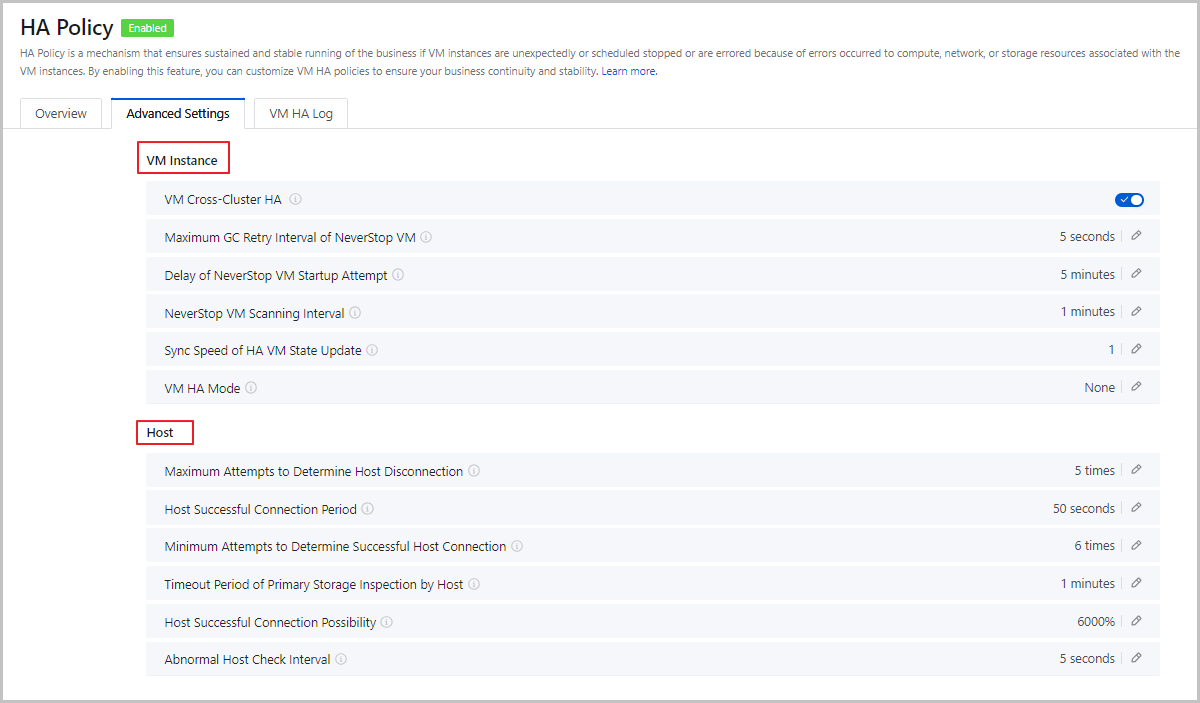Edit Maximum Attempts to Determine Host Disconnection

click(x=1136, y=470)
